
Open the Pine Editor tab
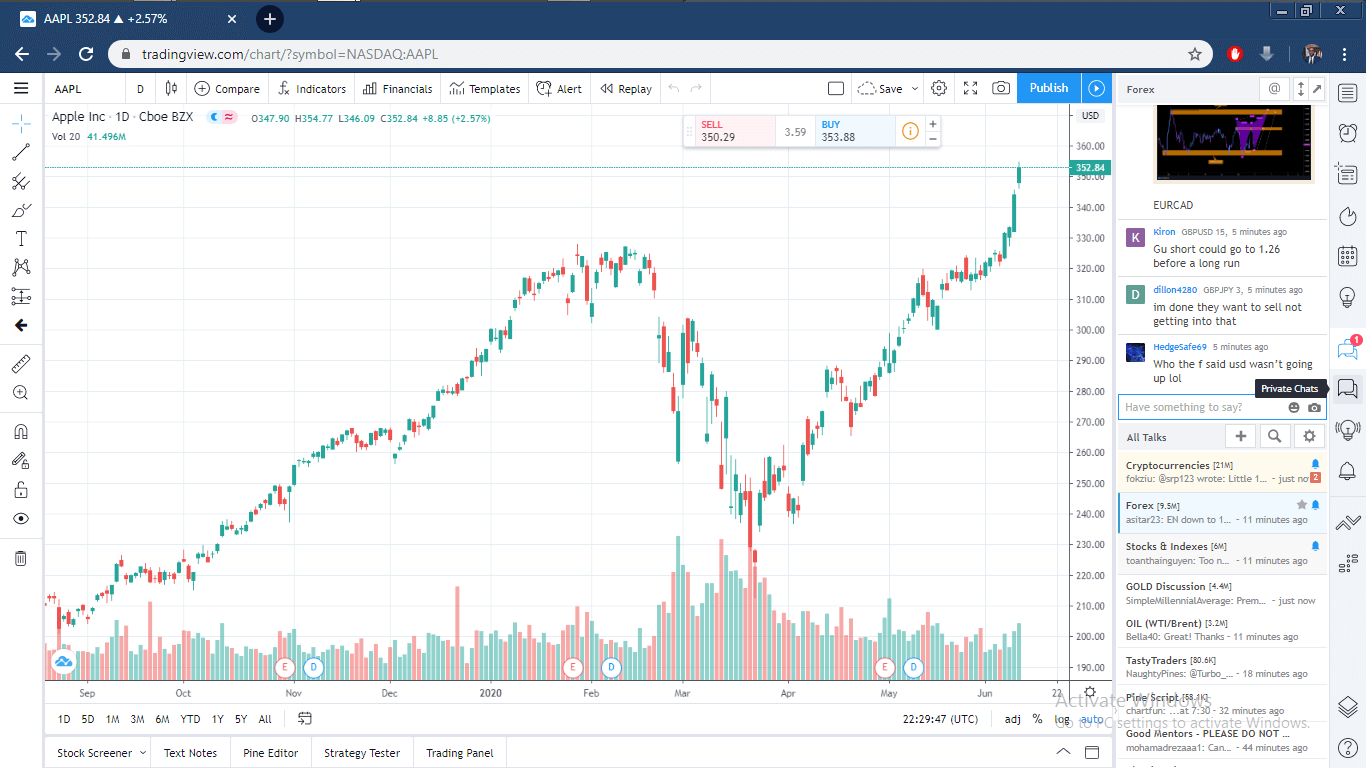tap(270, 753)
